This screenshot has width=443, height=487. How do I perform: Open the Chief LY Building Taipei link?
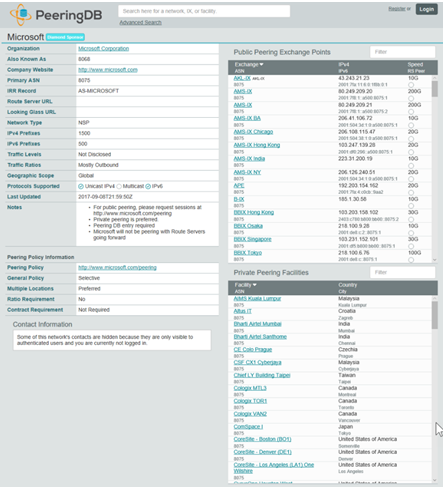[x=262, y=375]
